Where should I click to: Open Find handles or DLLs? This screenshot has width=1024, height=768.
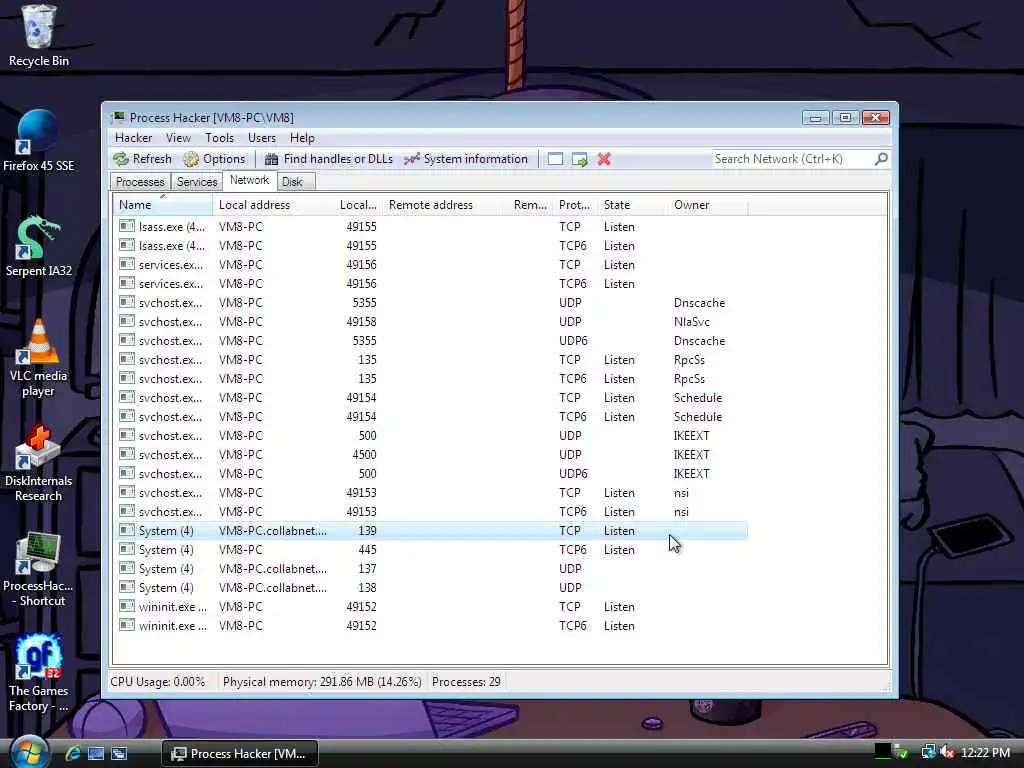[x=328, y=159]
